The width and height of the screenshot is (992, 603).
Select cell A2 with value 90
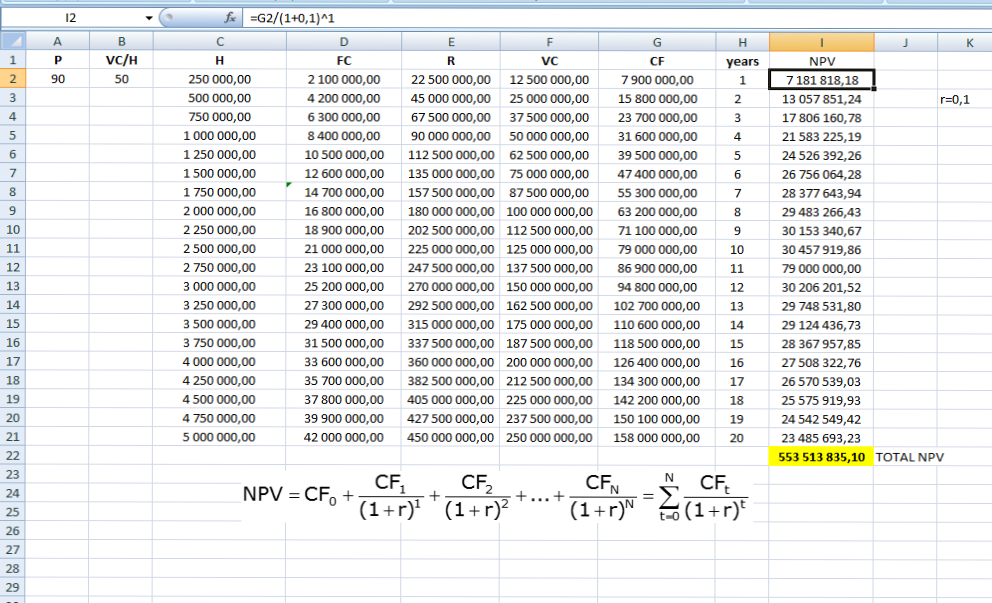point(57,80)
